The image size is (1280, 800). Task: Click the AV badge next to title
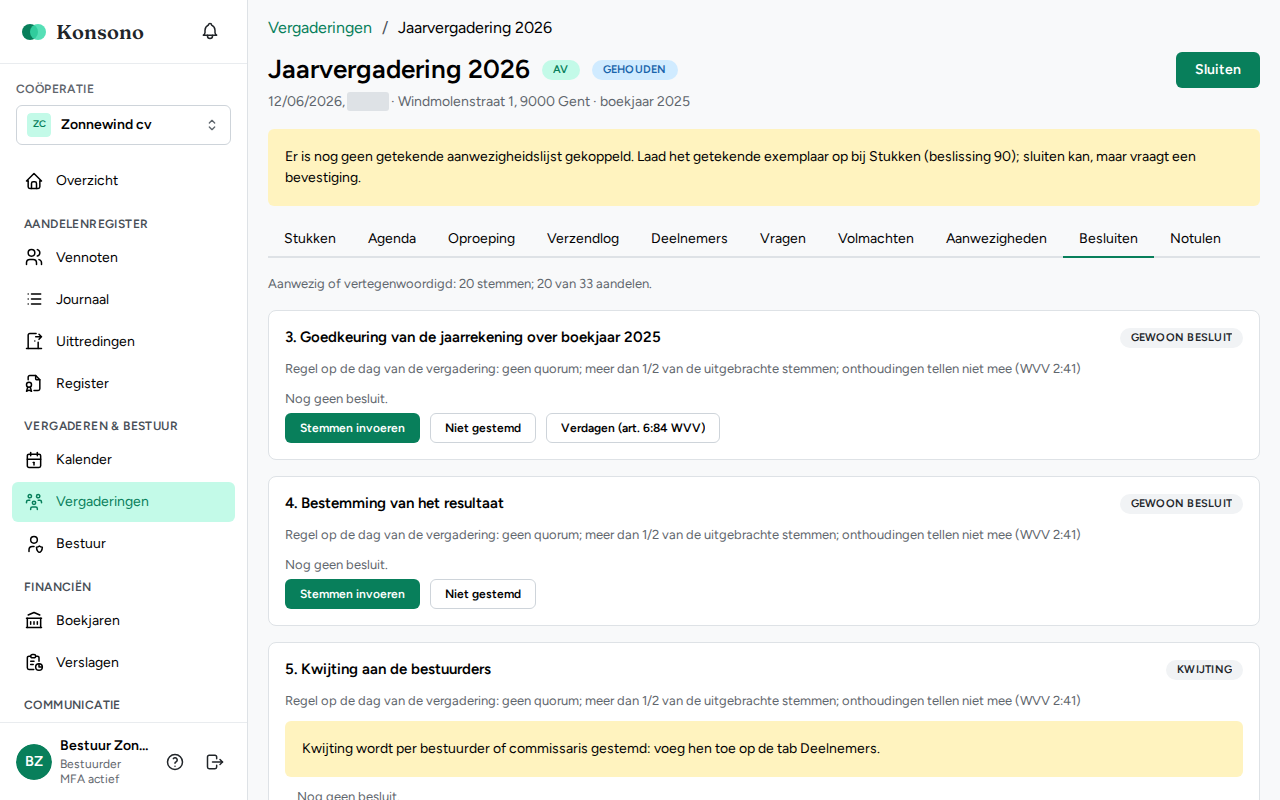560,70
